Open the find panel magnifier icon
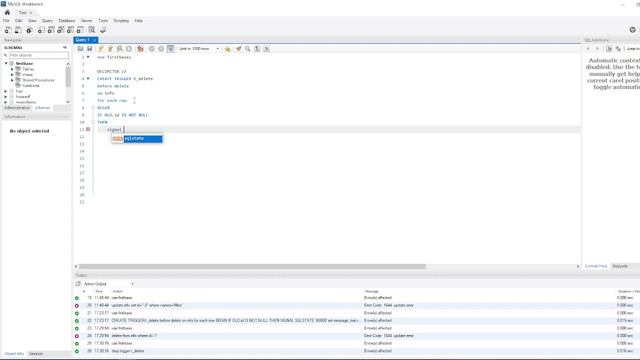Screen dimensions: 640x360 pos(248,49)
